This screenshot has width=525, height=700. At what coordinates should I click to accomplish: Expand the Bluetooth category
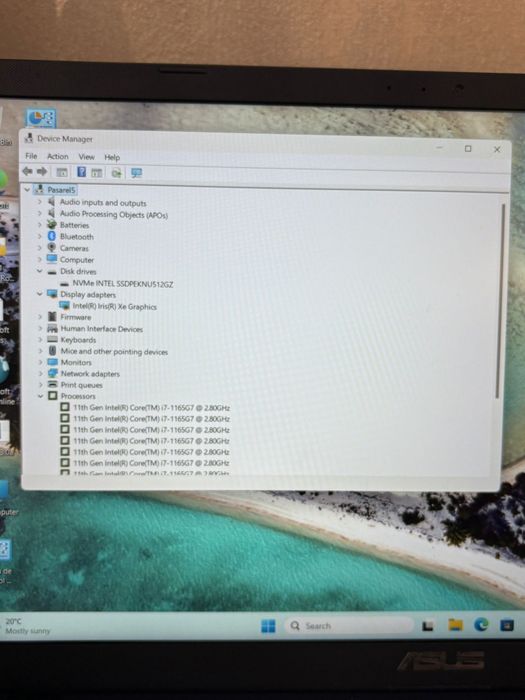point(39,236)
